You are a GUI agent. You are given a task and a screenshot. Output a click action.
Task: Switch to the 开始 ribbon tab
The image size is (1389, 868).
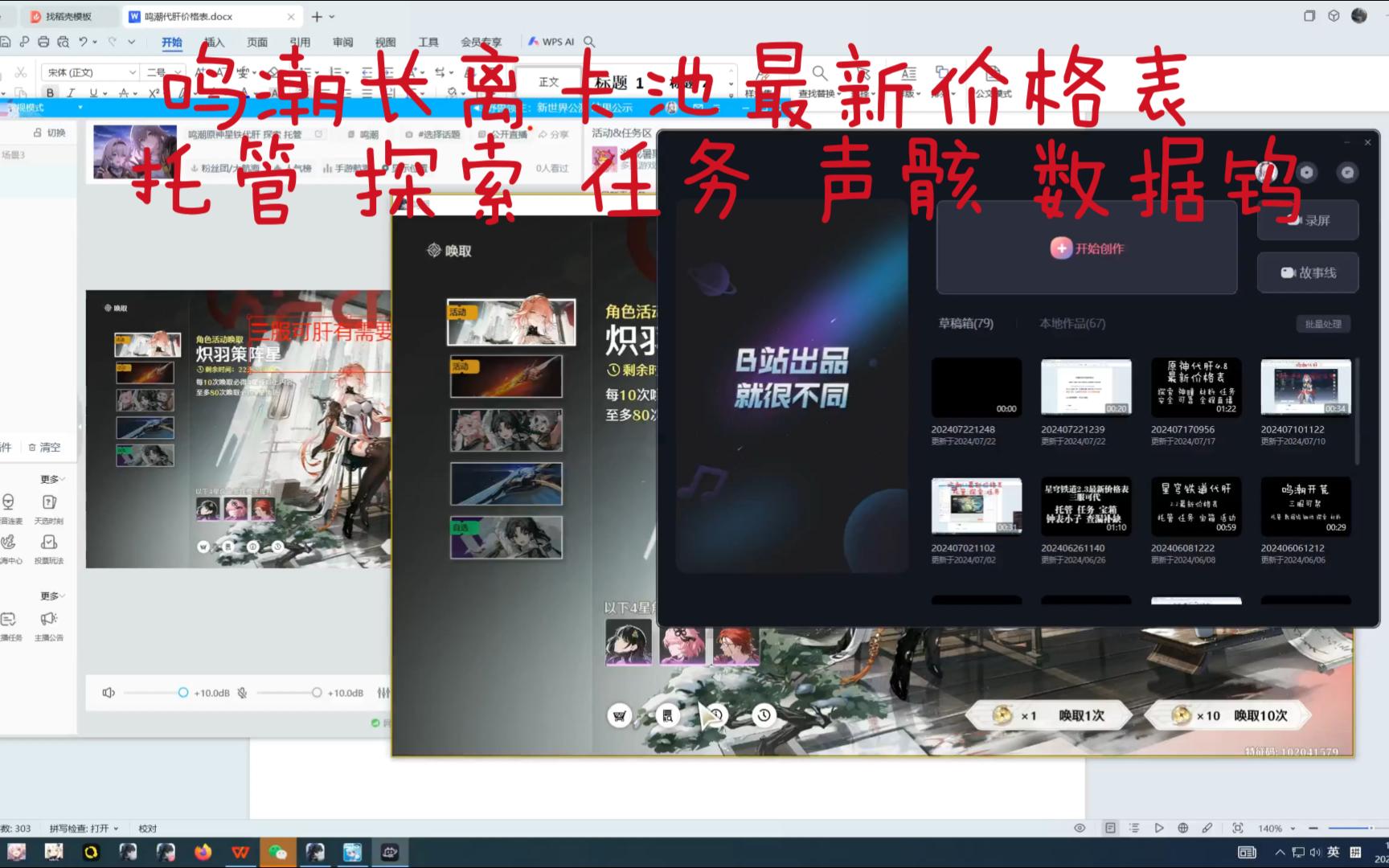(172, 43)
